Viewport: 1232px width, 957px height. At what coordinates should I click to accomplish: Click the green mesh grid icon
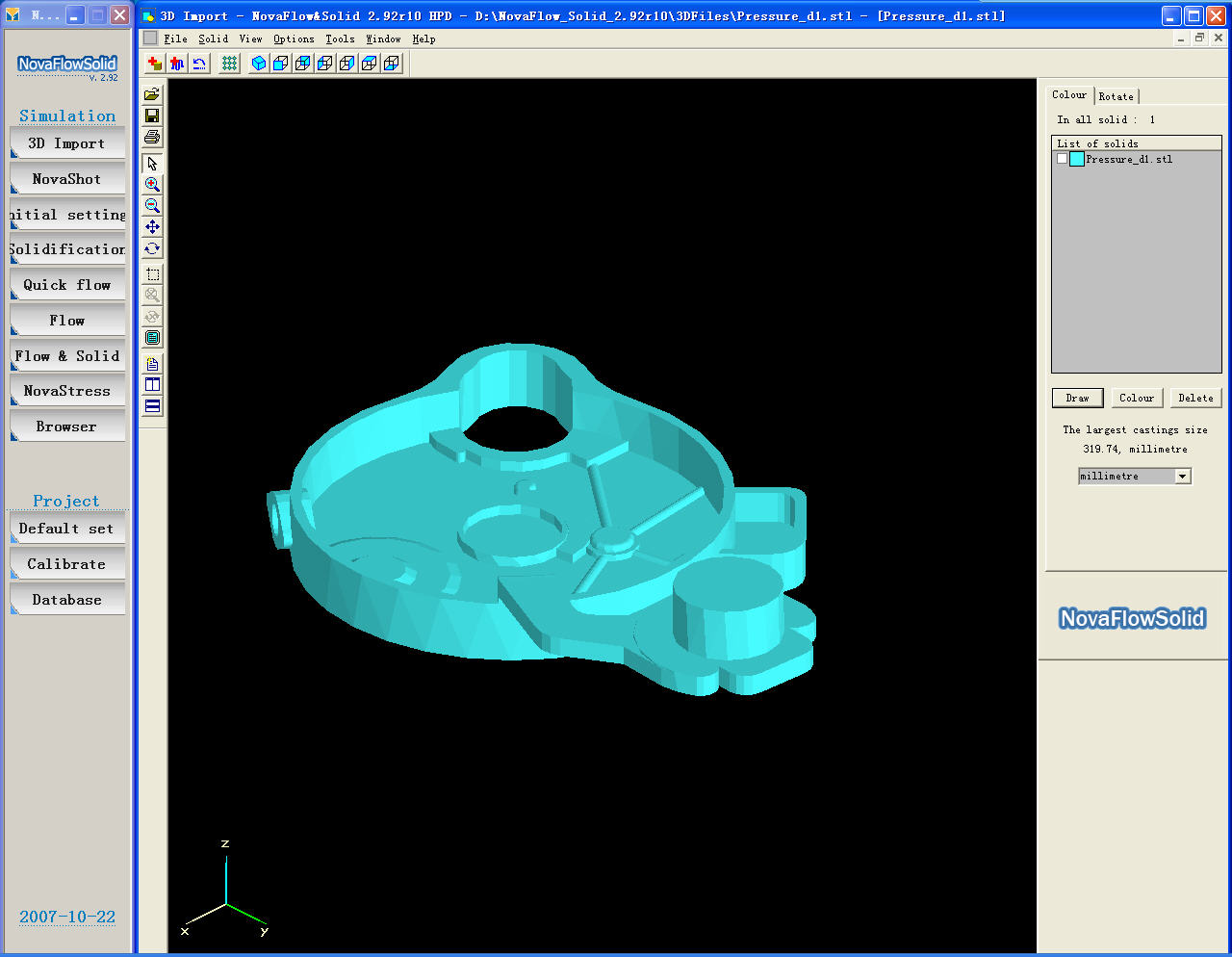pyautogui.click(x=229, y=64)
